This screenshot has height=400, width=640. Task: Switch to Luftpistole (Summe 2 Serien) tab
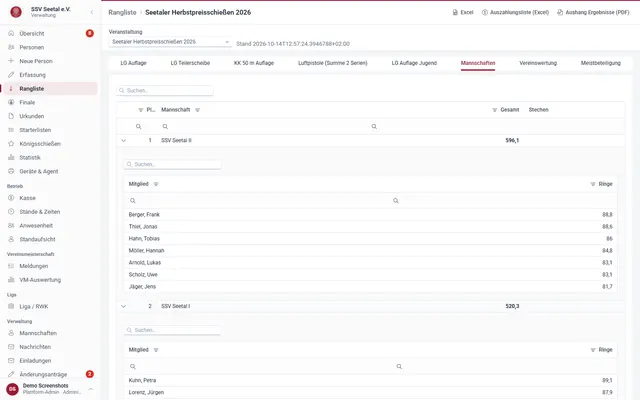click(333, 63)
